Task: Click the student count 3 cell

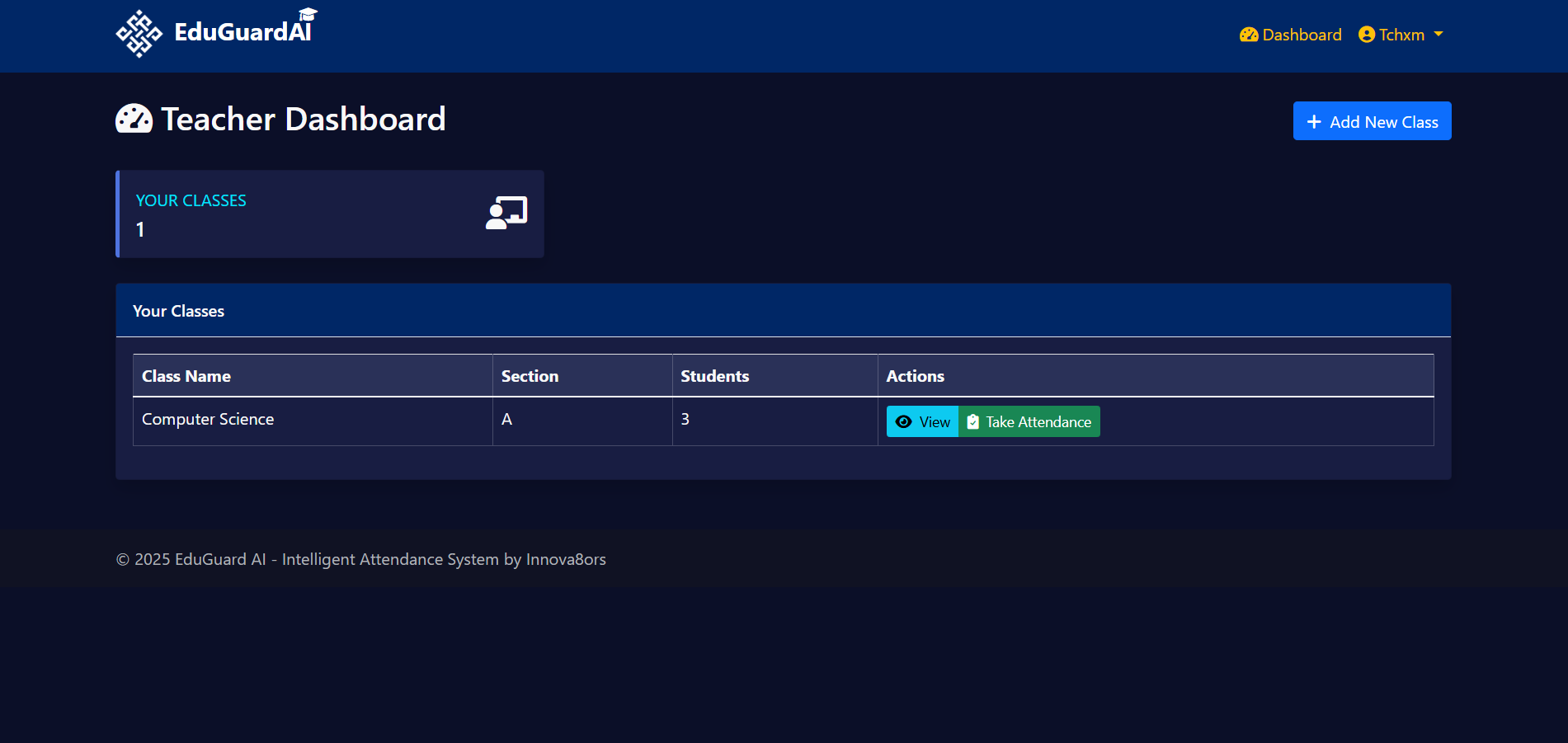Action: tap(775, 421)
